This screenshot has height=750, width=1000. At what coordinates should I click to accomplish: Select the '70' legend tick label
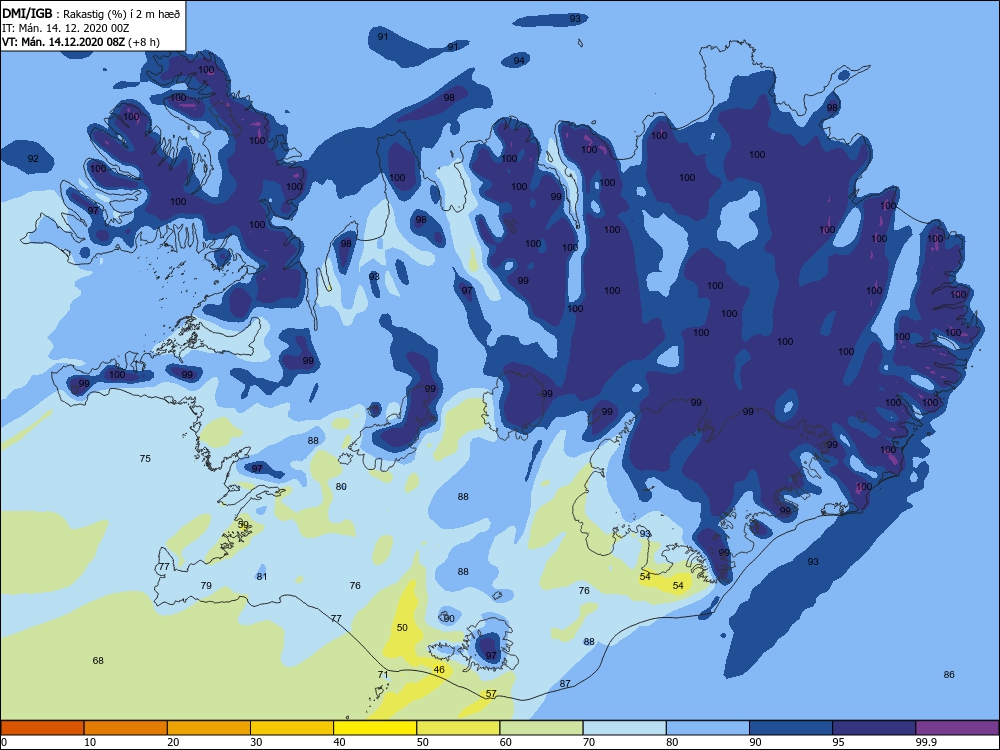(589, 742)
